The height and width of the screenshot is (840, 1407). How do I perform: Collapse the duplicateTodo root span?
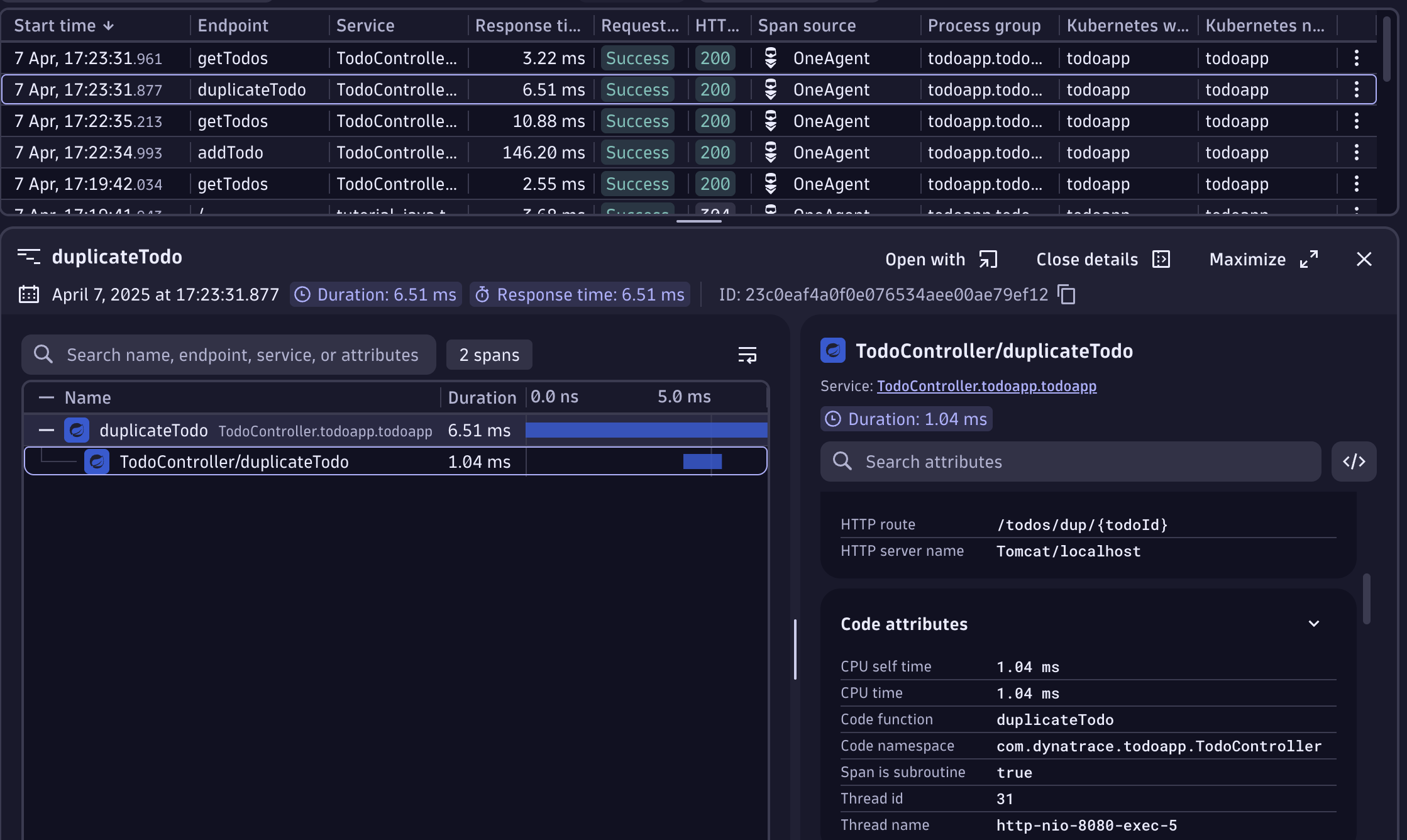(x=46, y=430)
